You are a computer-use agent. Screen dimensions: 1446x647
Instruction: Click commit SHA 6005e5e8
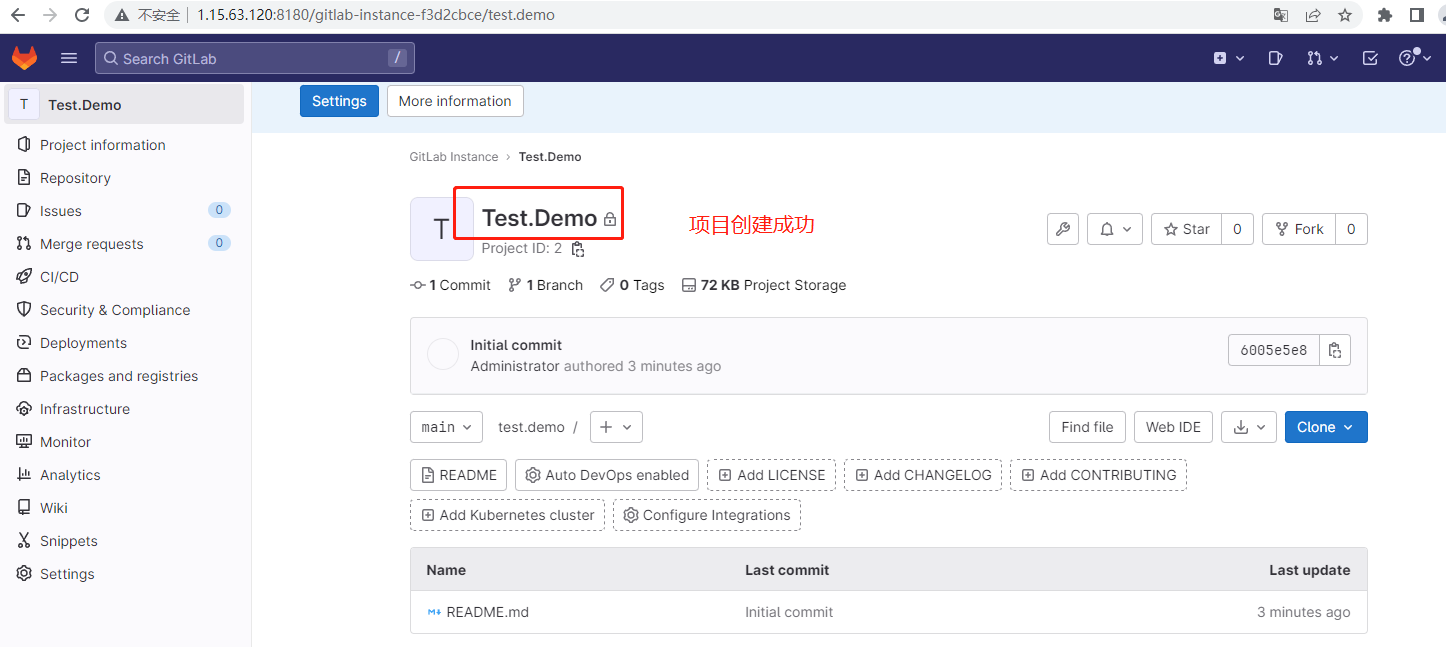[x=1274, y=350]
